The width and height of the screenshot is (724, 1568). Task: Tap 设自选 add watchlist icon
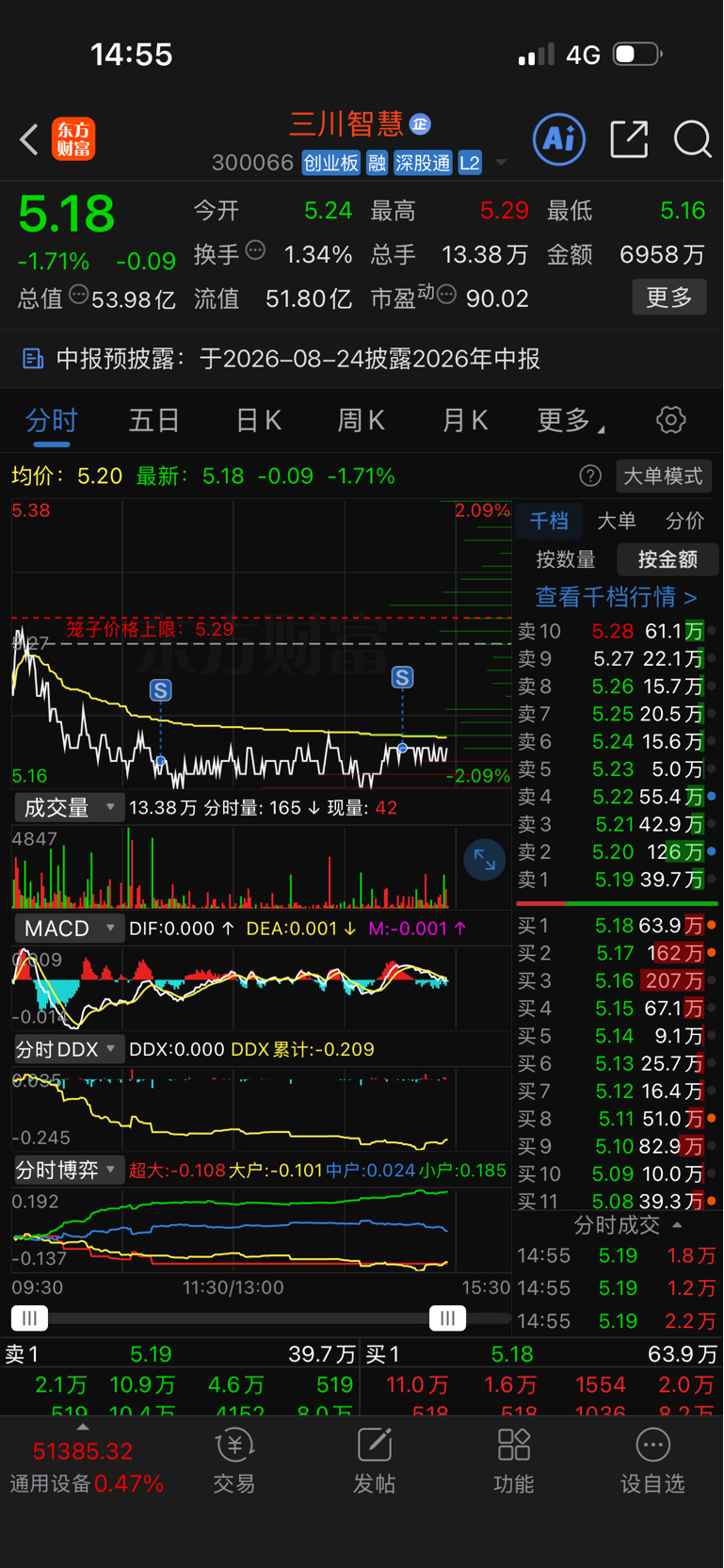652,1462
